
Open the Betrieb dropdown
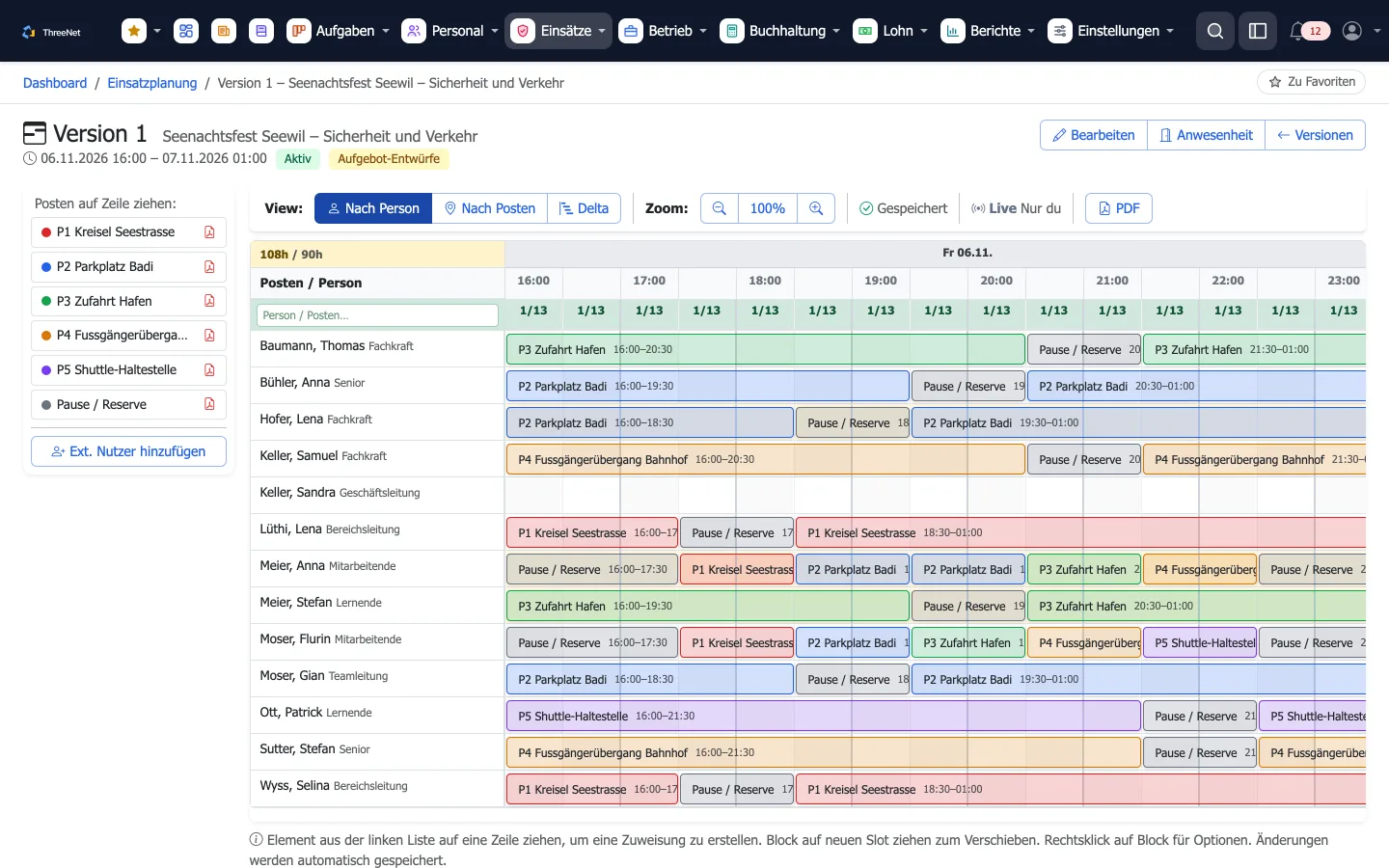(x=663, y=31)
